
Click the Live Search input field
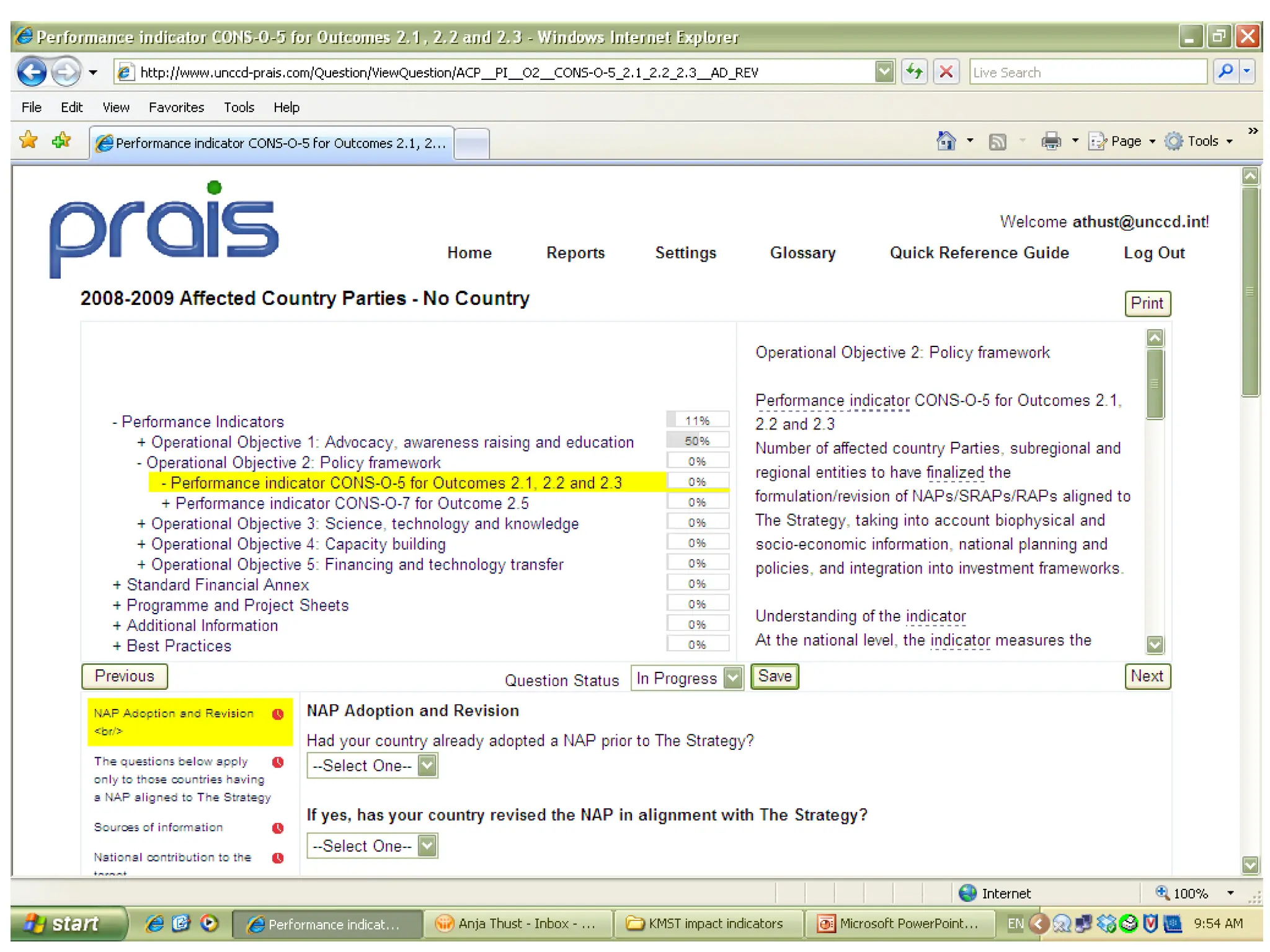click(1086, 73)
